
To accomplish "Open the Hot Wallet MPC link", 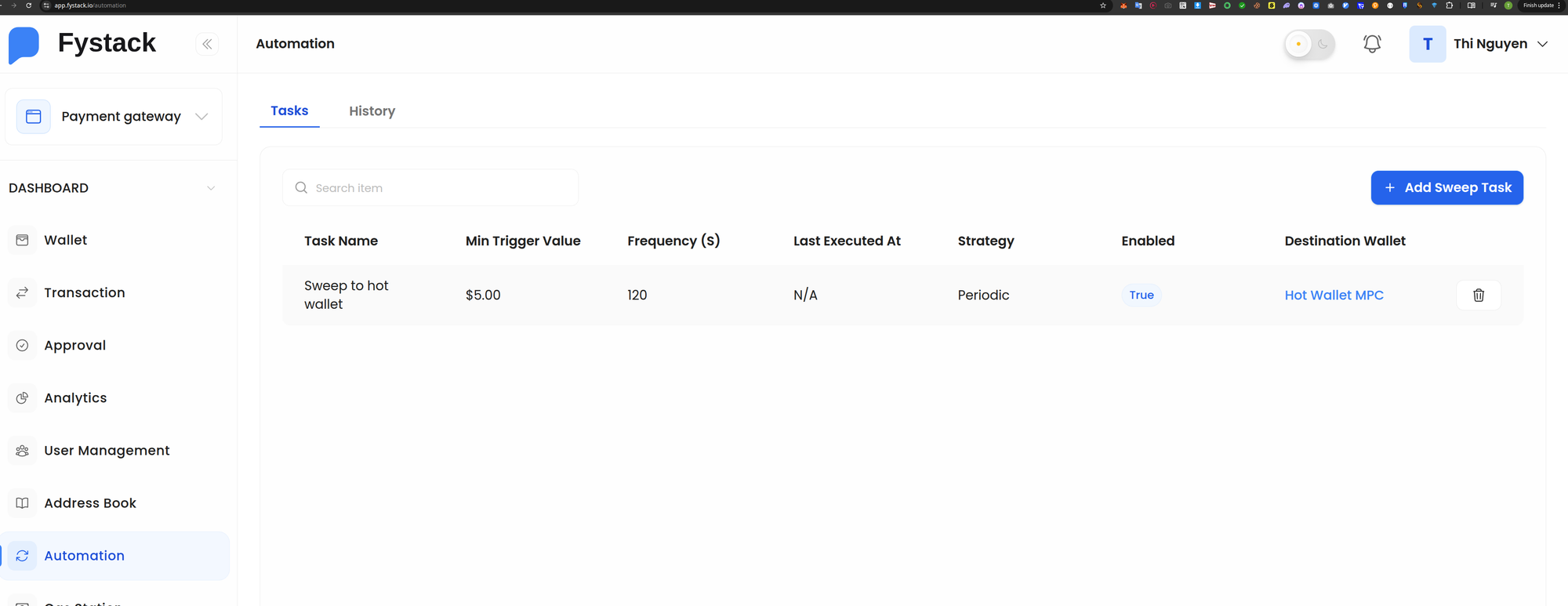I will click(1334, 296).
